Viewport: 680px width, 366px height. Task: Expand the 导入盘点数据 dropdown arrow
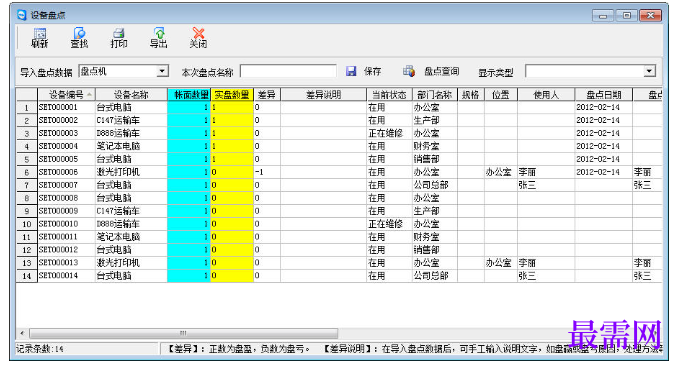(x=162, y=71)
